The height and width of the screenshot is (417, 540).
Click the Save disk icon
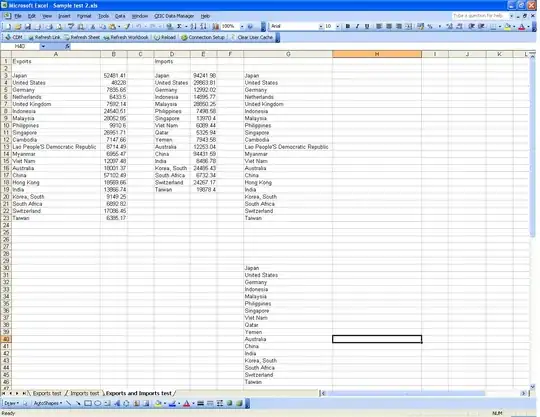pos(28,26)
